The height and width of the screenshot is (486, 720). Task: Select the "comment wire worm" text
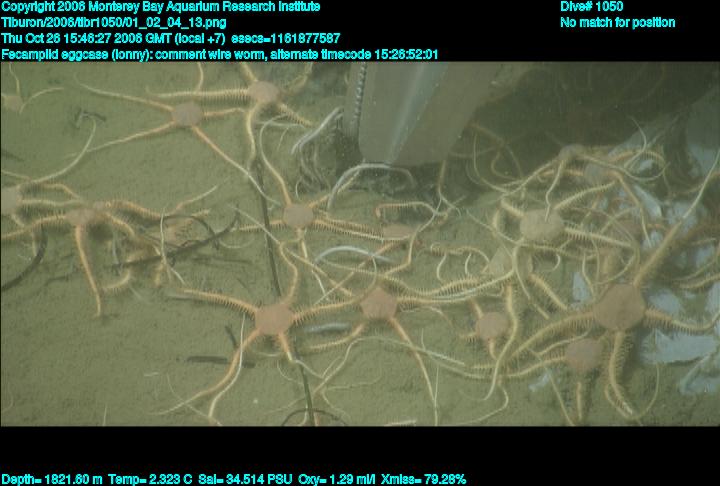(x=210, y=55)
